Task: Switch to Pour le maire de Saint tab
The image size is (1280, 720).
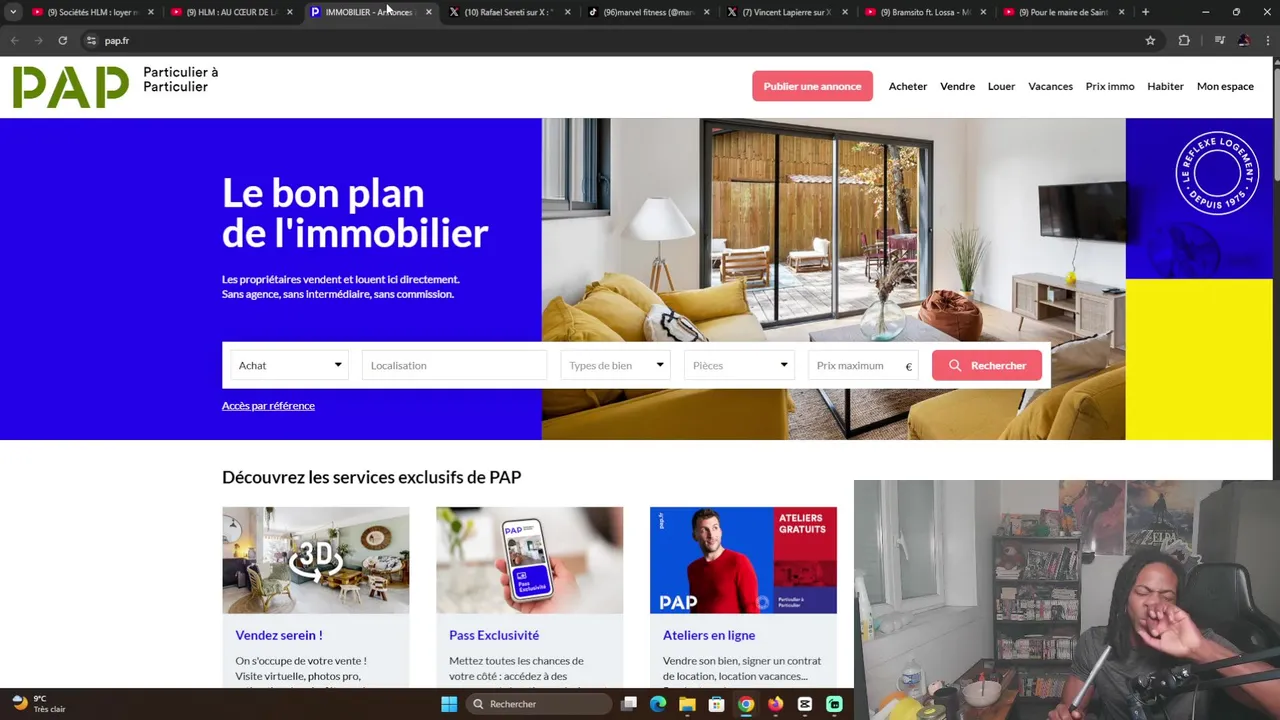Action: tap(1062, 12)
